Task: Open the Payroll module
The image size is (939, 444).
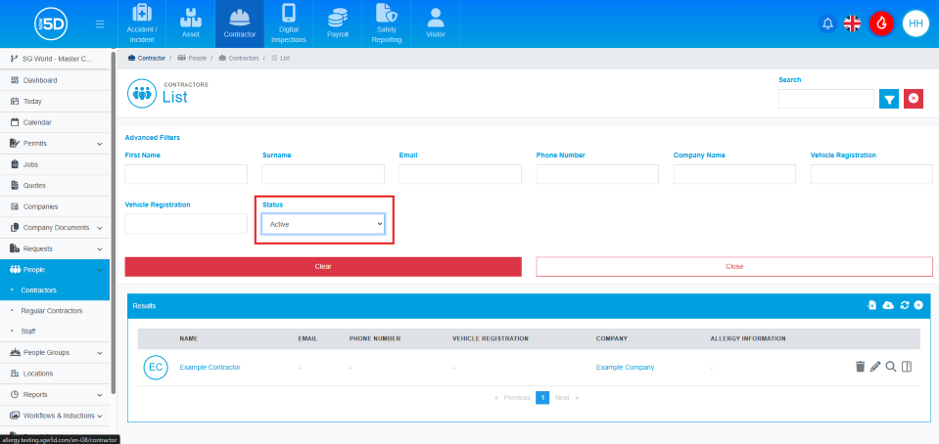Action: coord(338,24)
